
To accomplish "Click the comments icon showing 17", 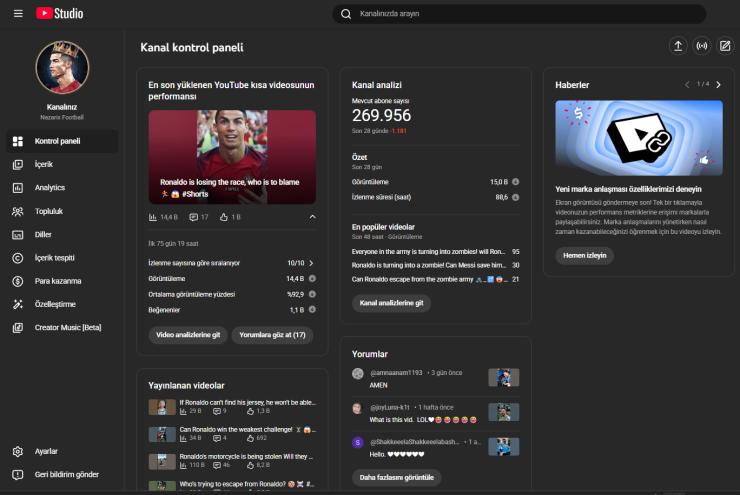I will point(193,217).
